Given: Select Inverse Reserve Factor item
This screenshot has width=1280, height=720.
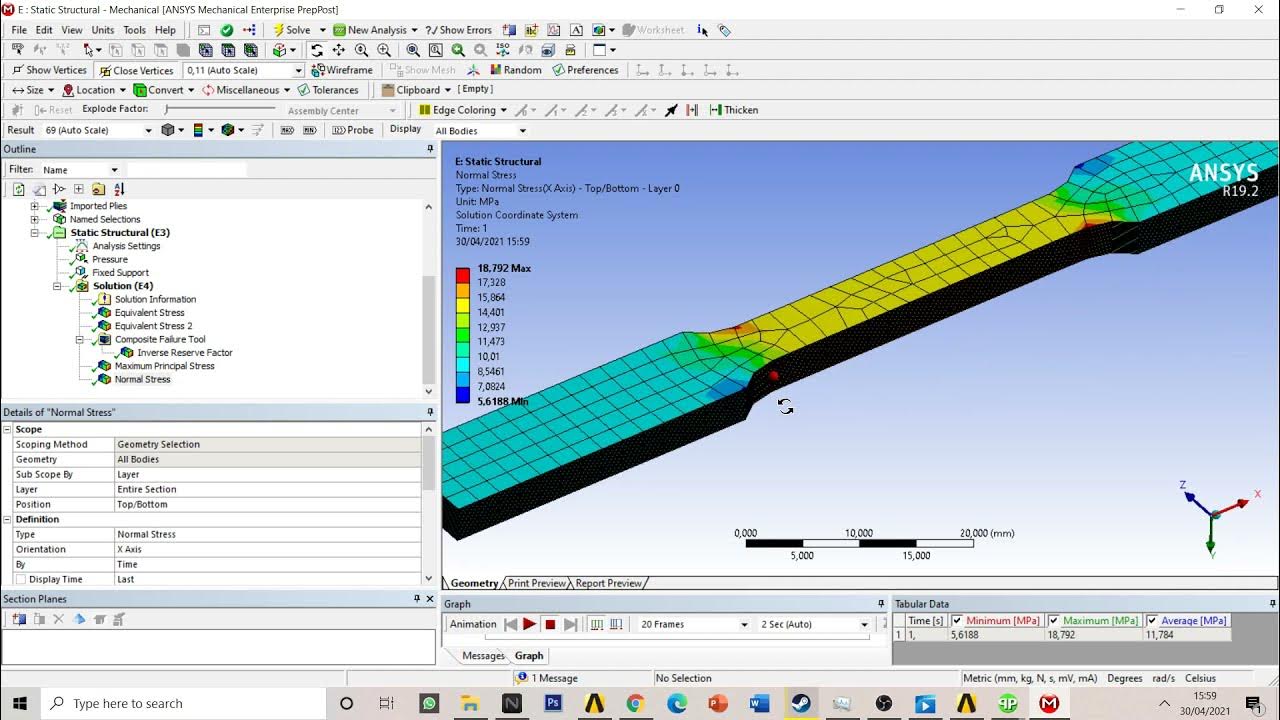Looking at the screenshot, I should coord(185,353).
